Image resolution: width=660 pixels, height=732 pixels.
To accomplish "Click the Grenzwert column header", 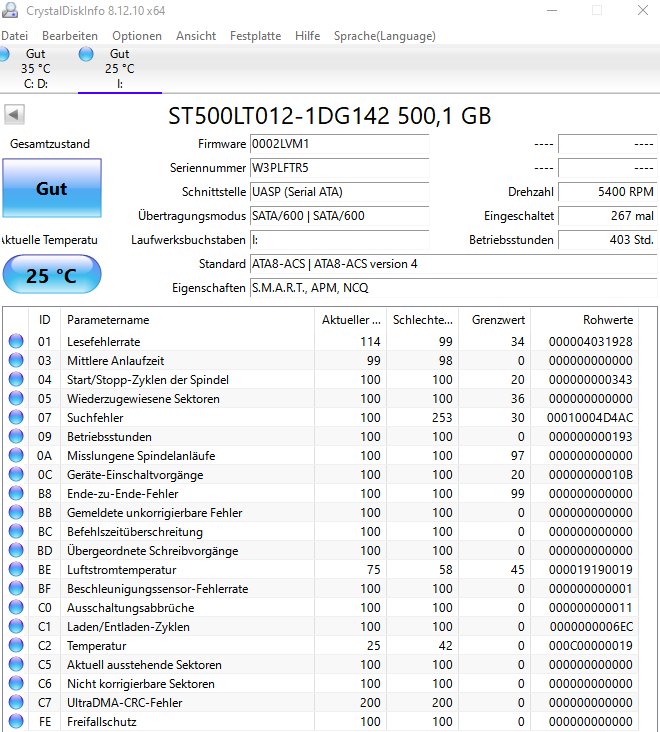I will tap(495, 320).
